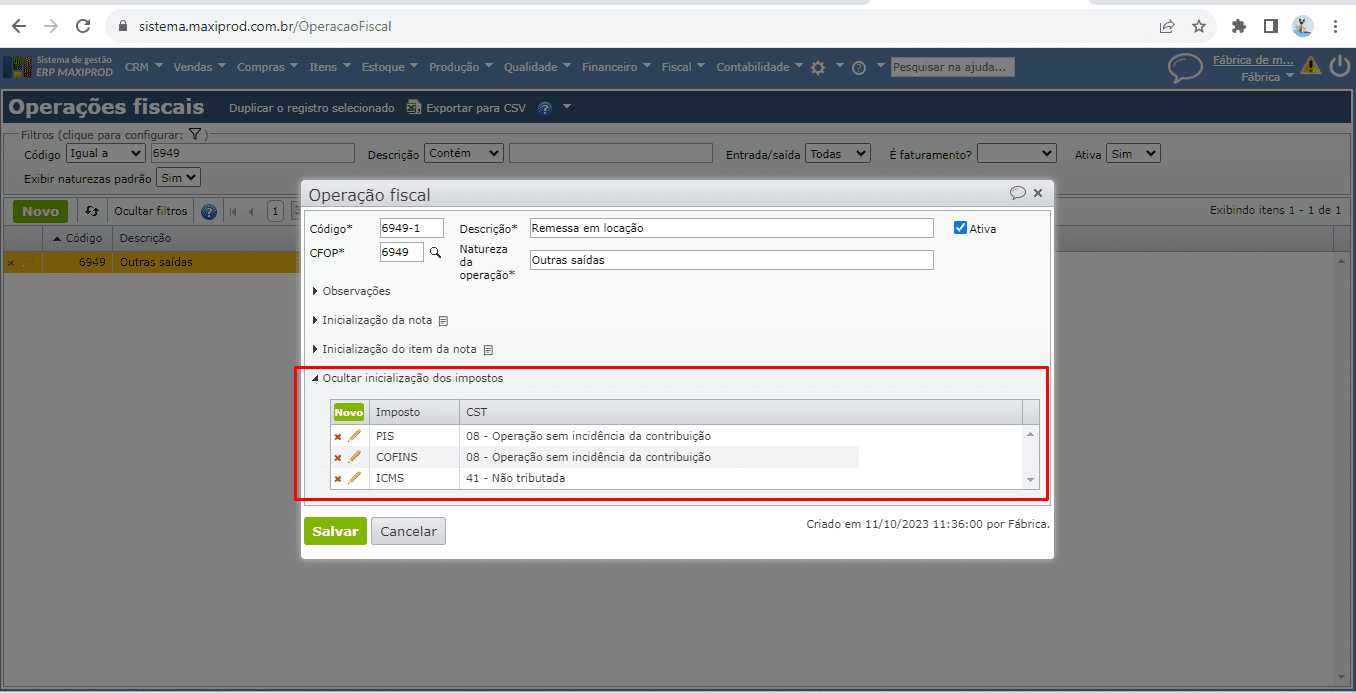Click the power logout icon
1356x693 pixels.
(x=1340, y=67)
